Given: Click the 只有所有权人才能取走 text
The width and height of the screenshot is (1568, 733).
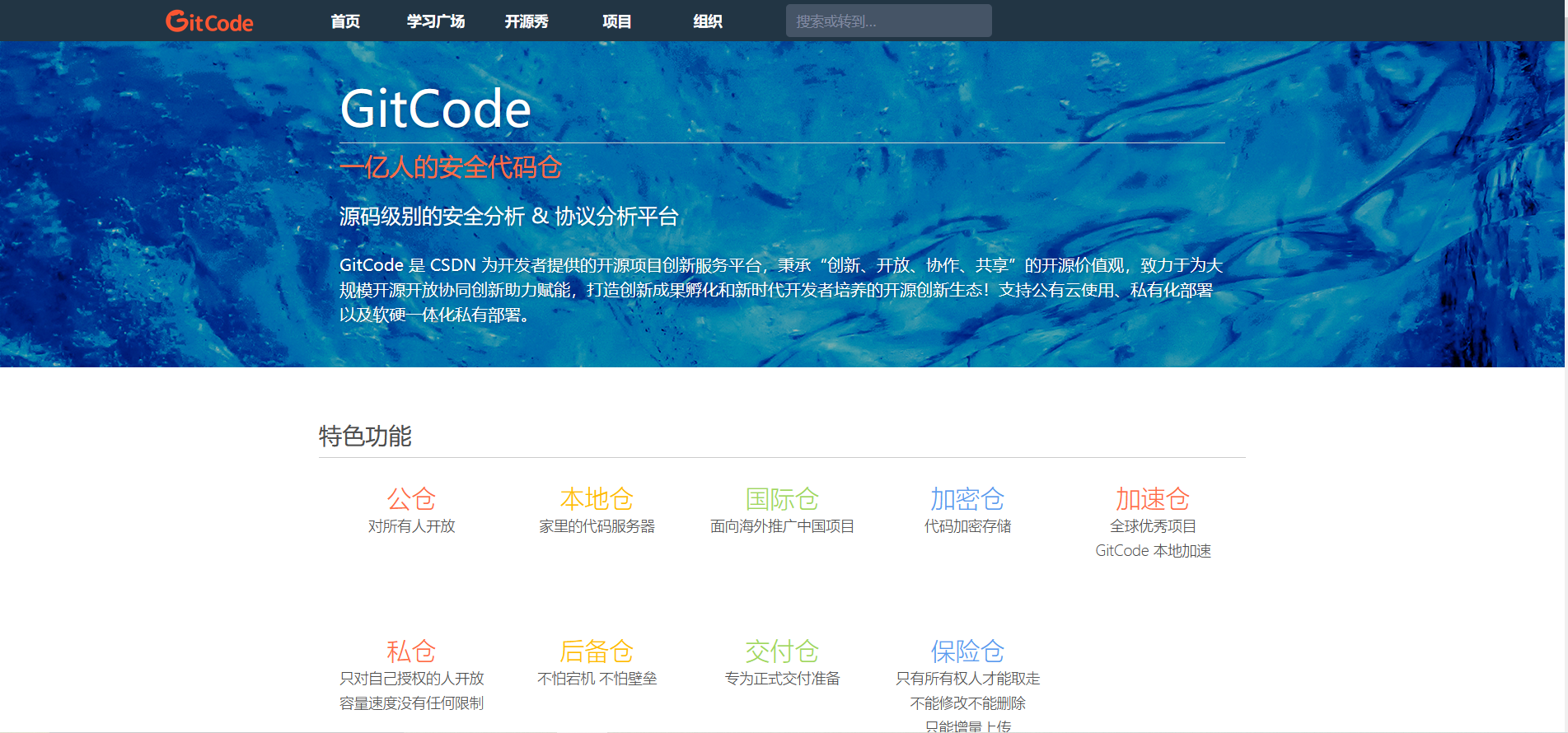Looking at the screenshot, I should pyautogui.click(x=967, y=679).
